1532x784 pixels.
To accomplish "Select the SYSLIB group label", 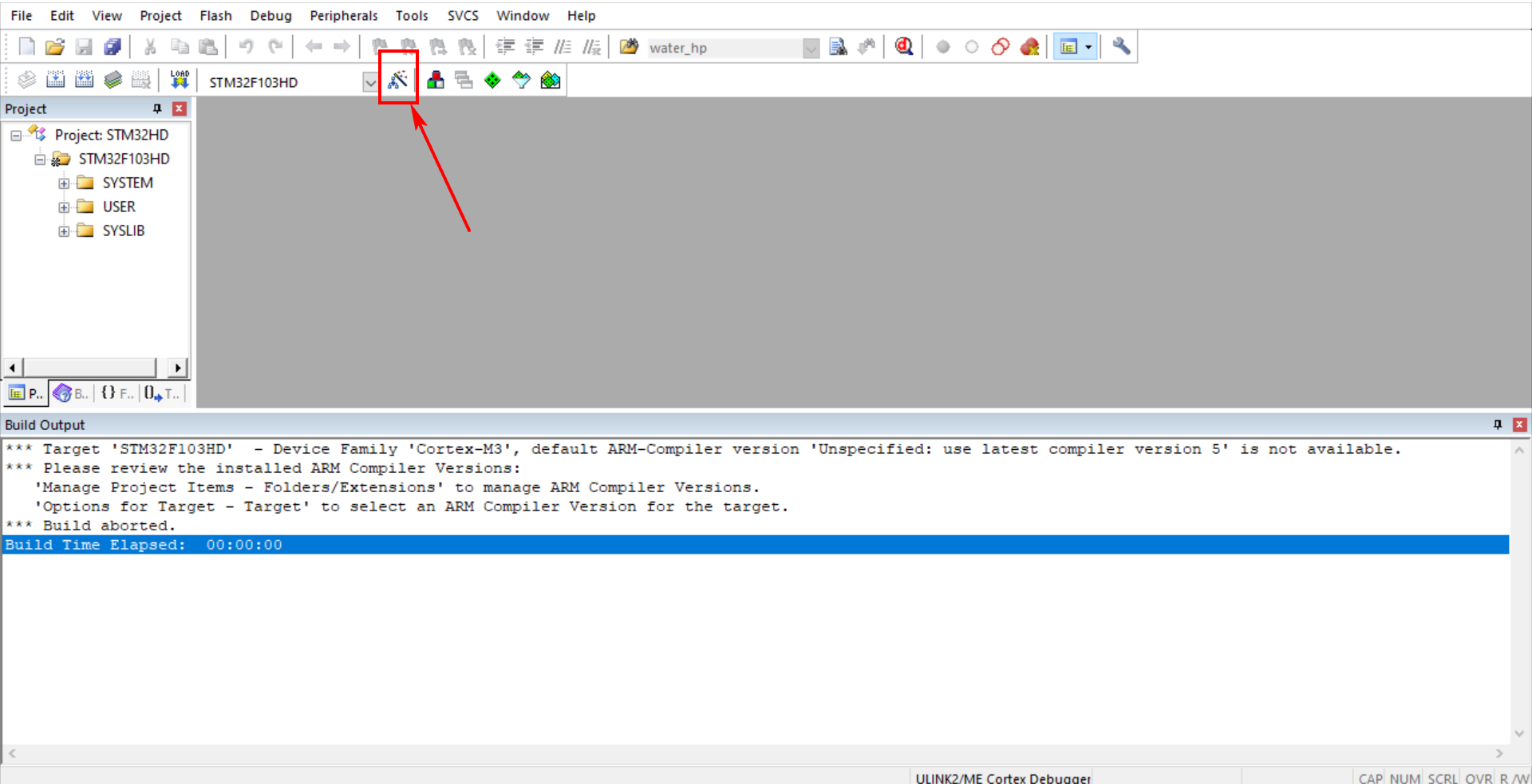I will point(124,230).
